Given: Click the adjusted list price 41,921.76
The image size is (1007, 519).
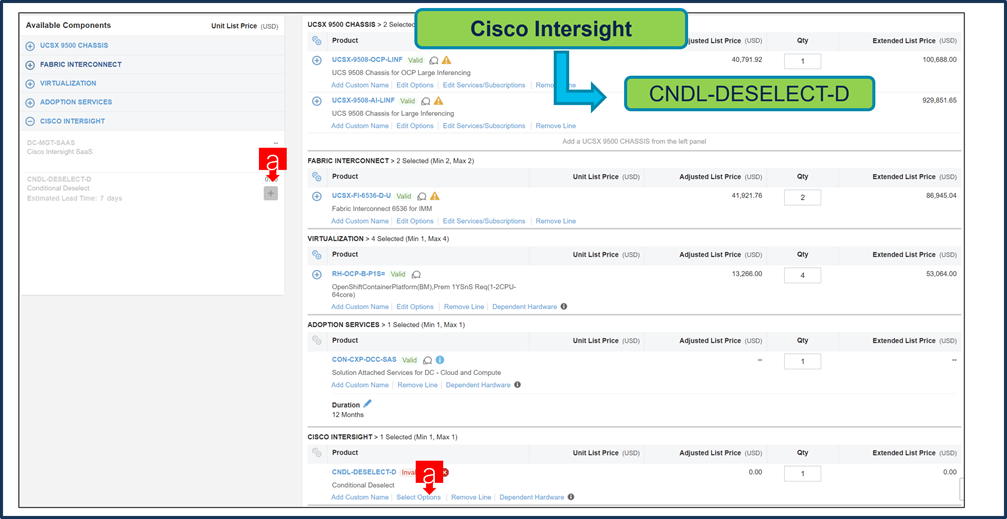Looking at the screenshot, I should 744,195.
